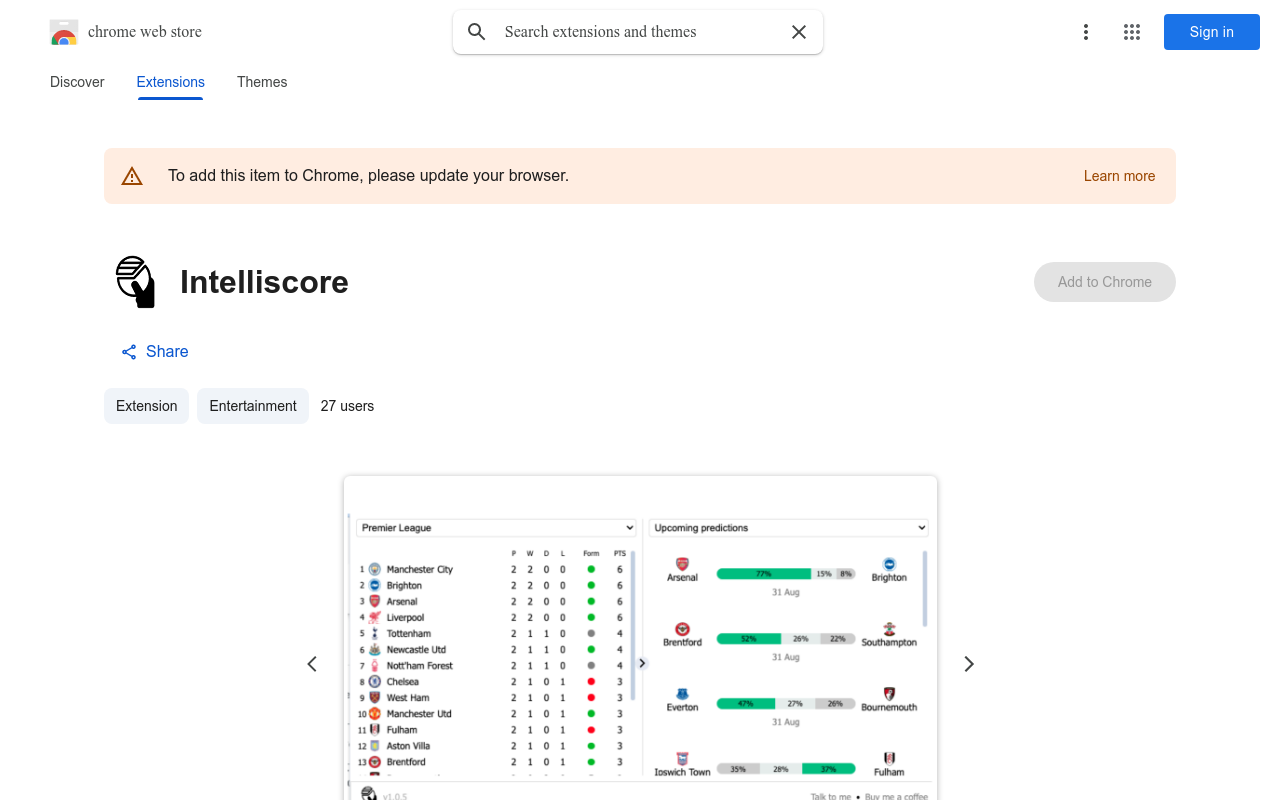Open the three-dot more options menu
1280x800 pixels.
pyautogui.click(x=1086, y=32)
